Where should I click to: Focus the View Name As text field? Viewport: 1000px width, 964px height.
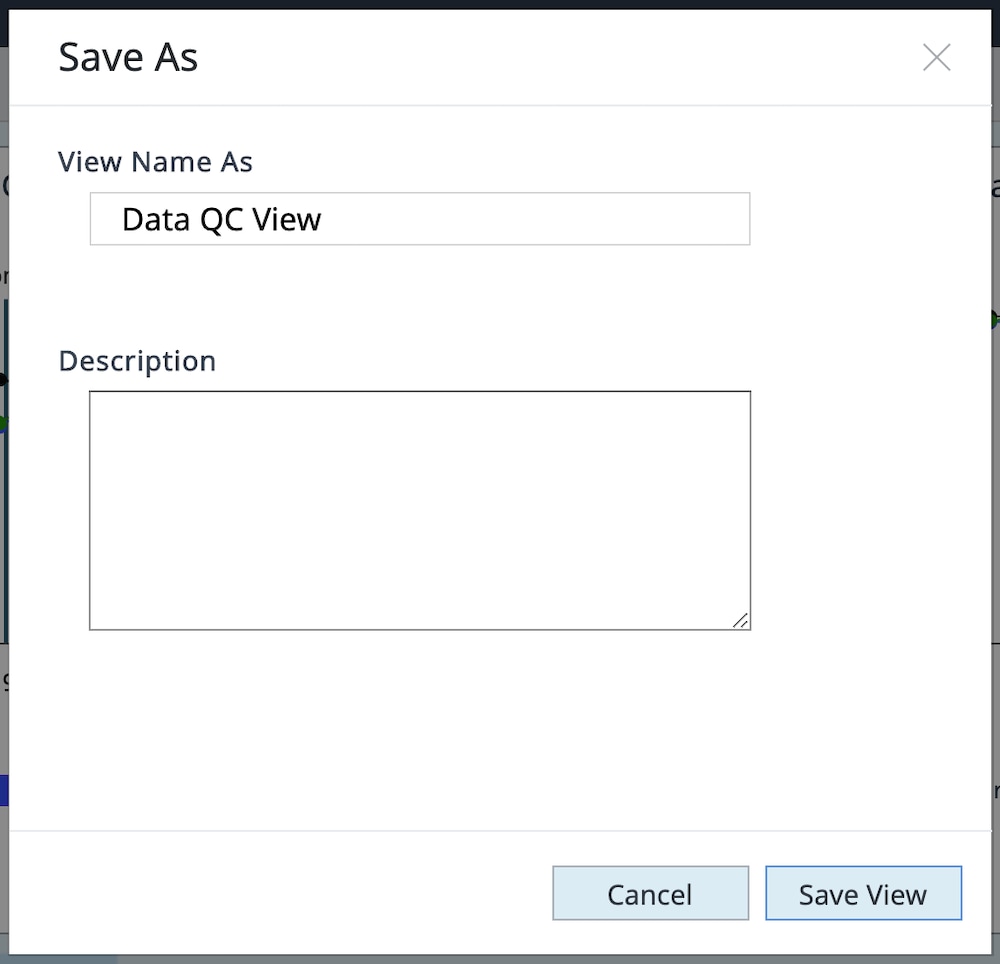[x=420, y=219]
